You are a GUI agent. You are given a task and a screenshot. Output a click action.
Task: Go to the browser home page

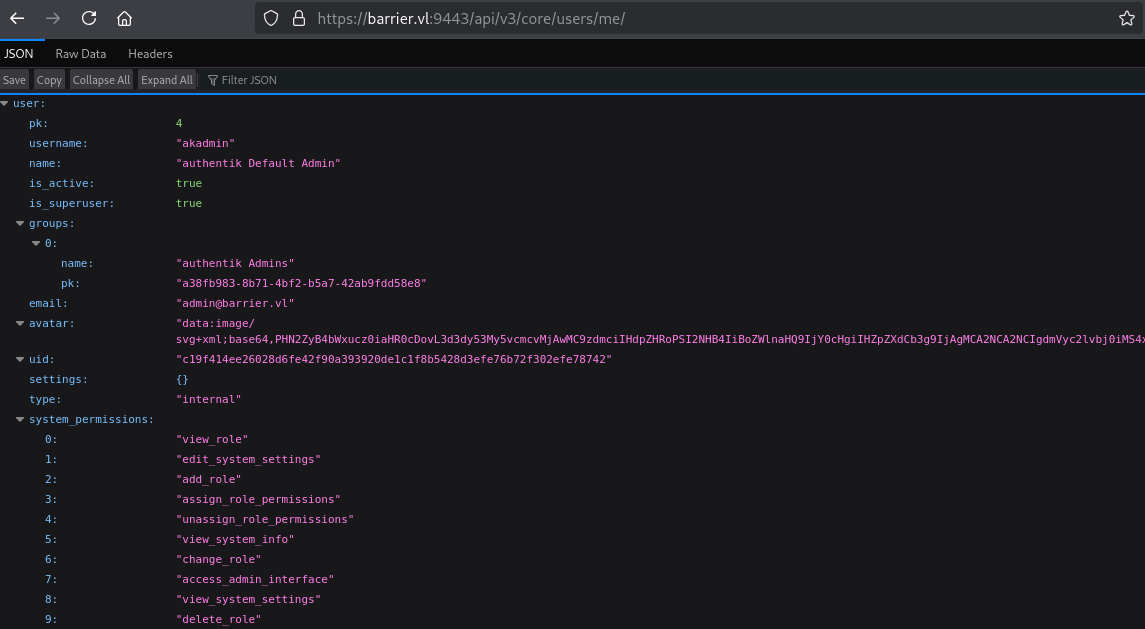click(125, 18)
